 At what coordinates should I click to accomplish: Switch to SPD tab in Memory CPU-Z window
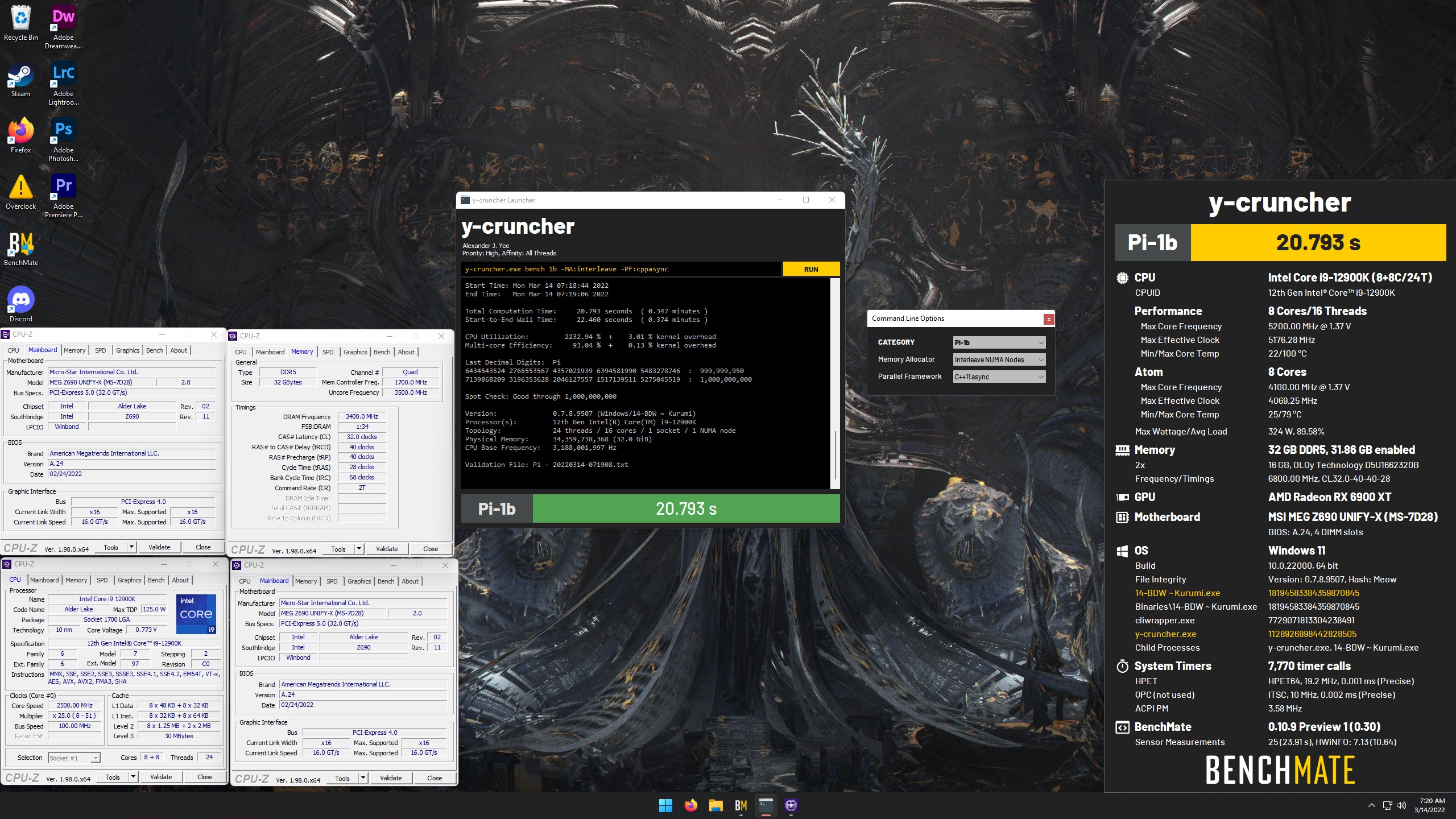click(328, 352)
